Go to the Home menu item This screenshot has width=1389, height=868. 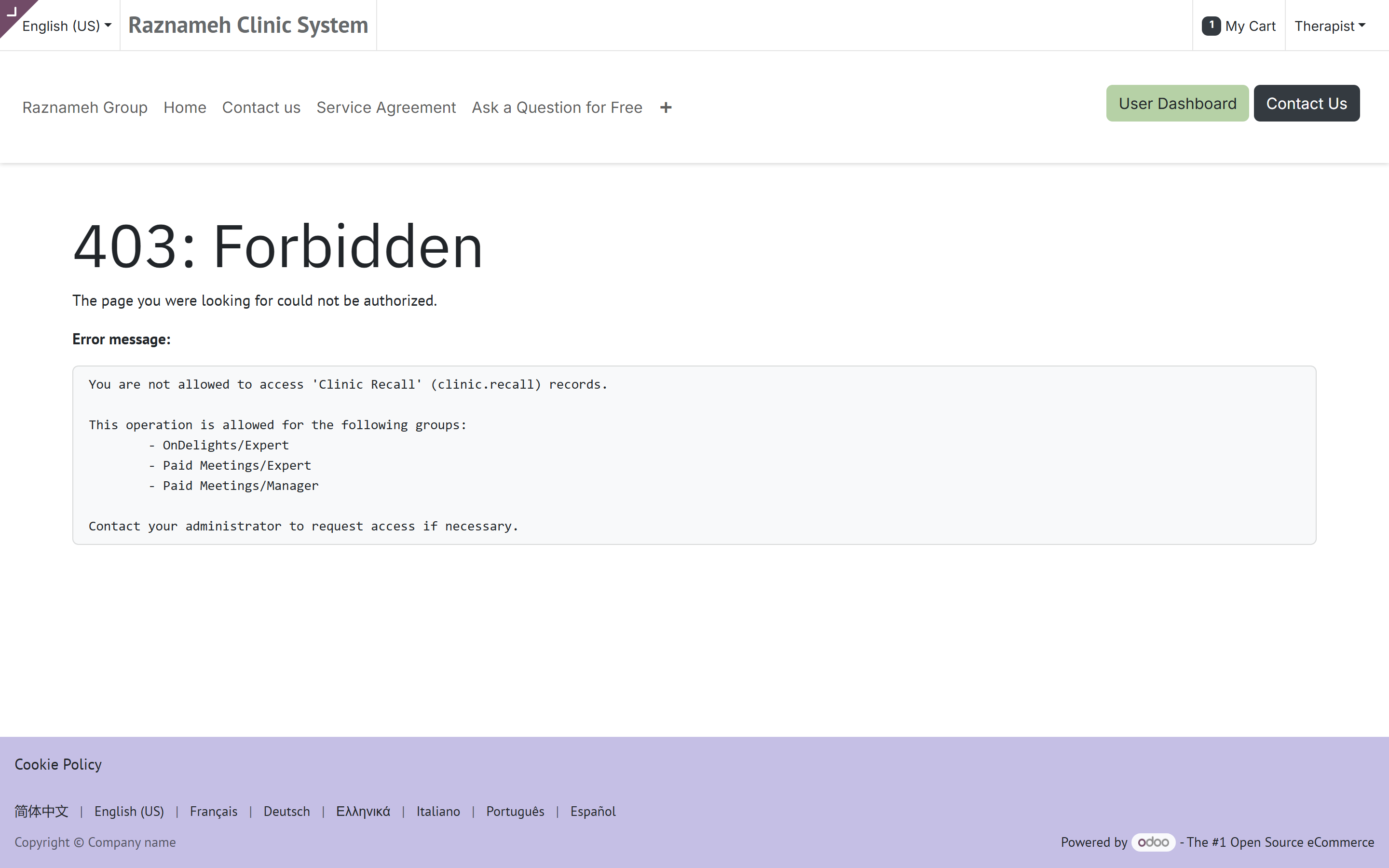click(x=185, y=108)
